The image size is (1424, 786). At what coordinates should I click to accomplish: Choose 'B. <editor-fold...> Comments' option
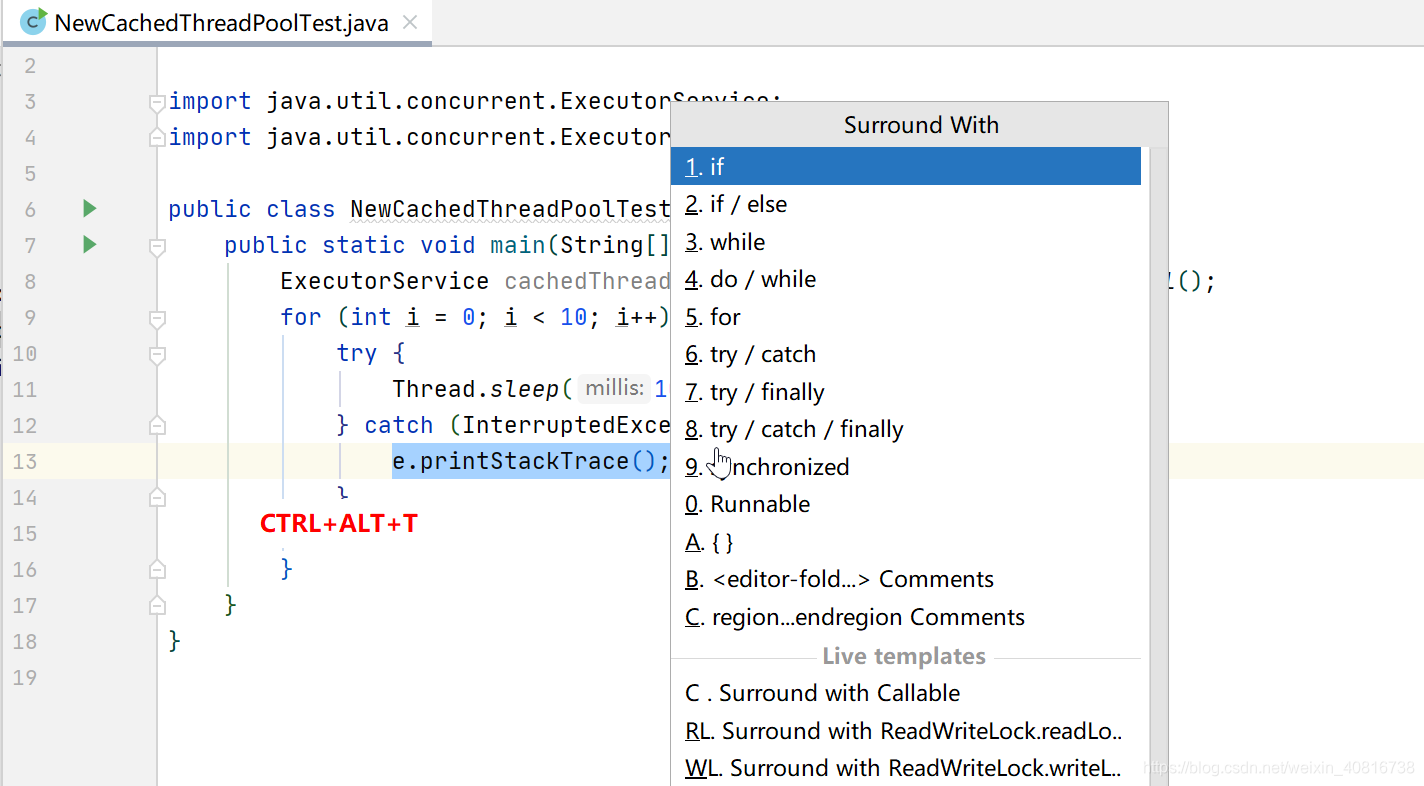click(x=906, y=579)
